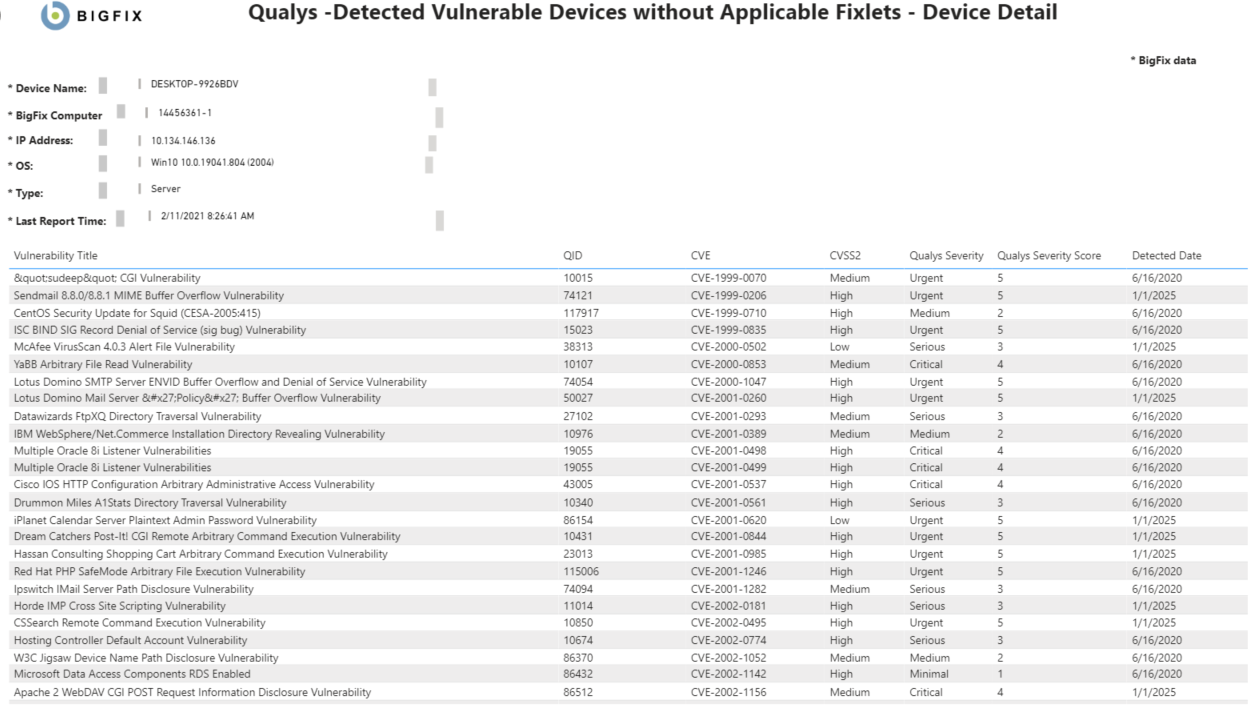Sort by the QID column header
This screenshot has width=1260, height=725.
point(572,256)
